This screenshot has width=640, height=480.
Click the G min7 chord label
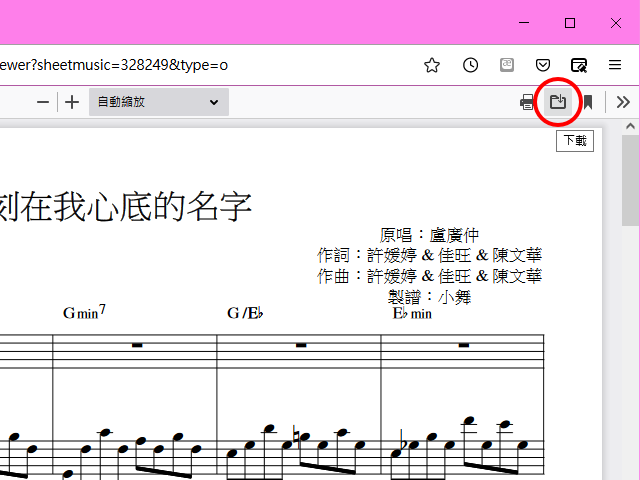84,313
